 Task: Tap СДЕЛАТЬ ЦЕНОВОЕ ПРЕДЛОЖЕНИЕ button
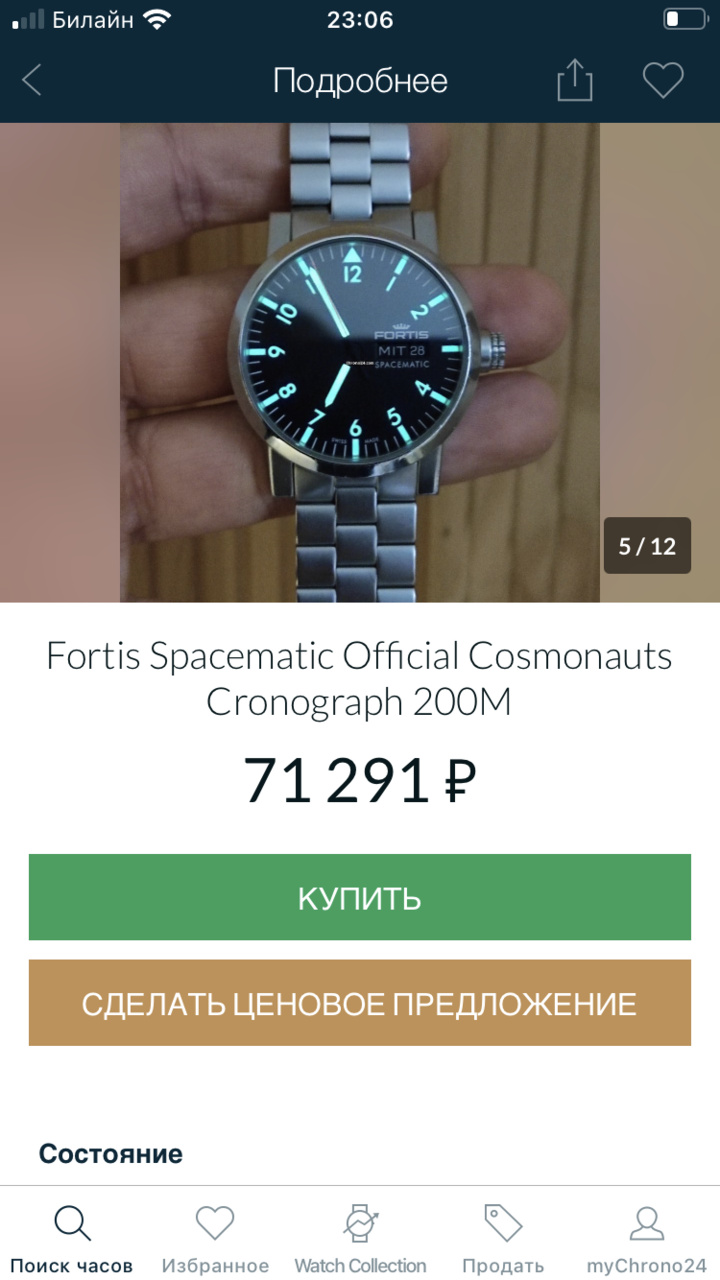tap(360, 1003)
